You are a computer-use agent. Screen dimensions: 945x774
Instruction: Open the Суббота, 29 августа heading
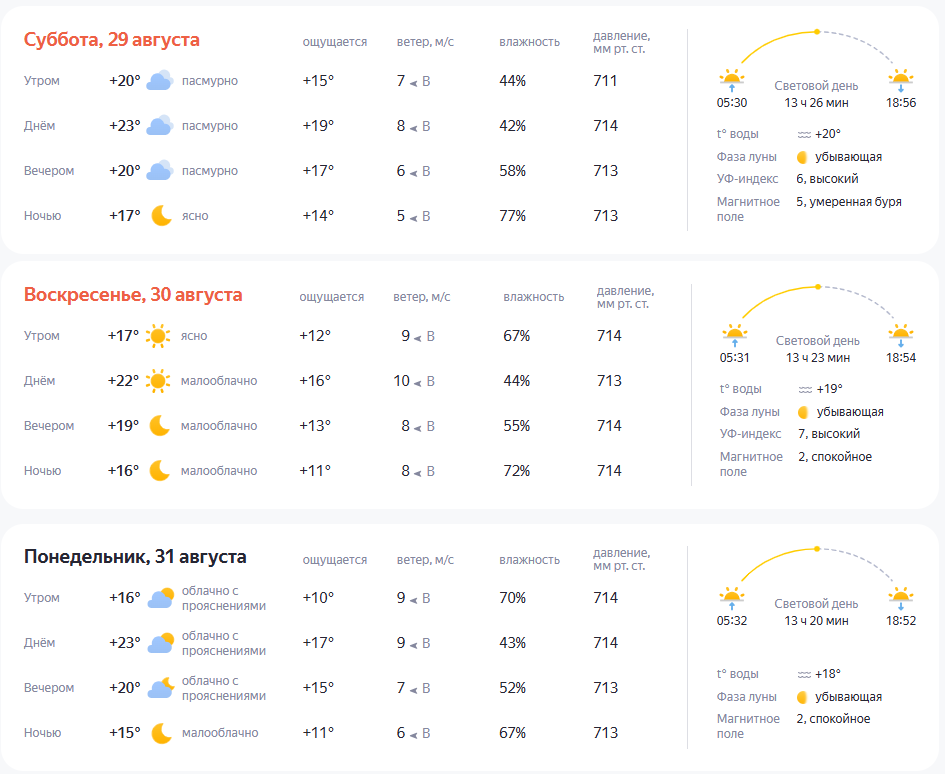click(x=111, y=40)
